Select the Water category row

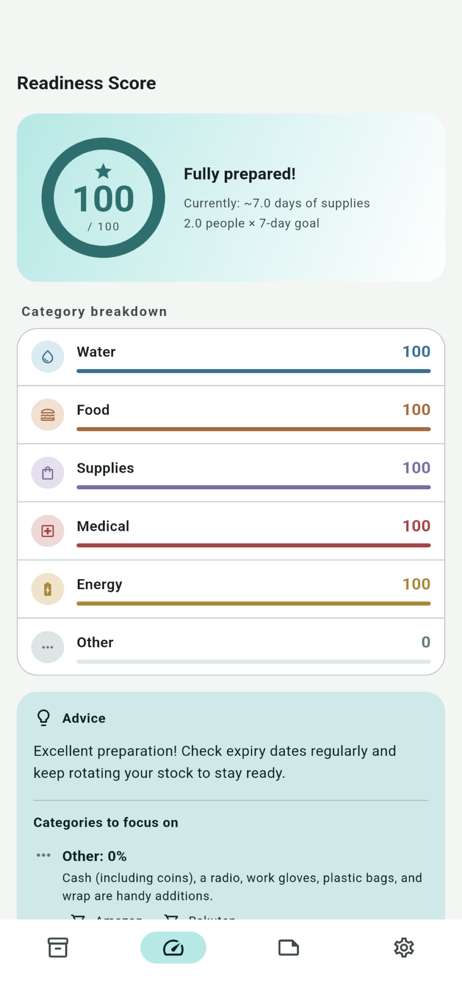[231, 357]
